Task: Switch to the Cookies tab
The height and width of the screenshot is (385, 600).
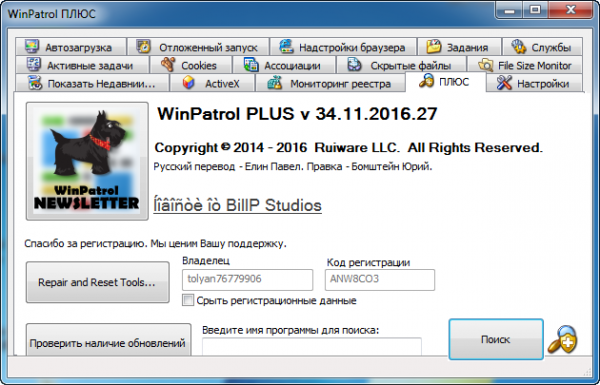Action: (x=191, y=65)
